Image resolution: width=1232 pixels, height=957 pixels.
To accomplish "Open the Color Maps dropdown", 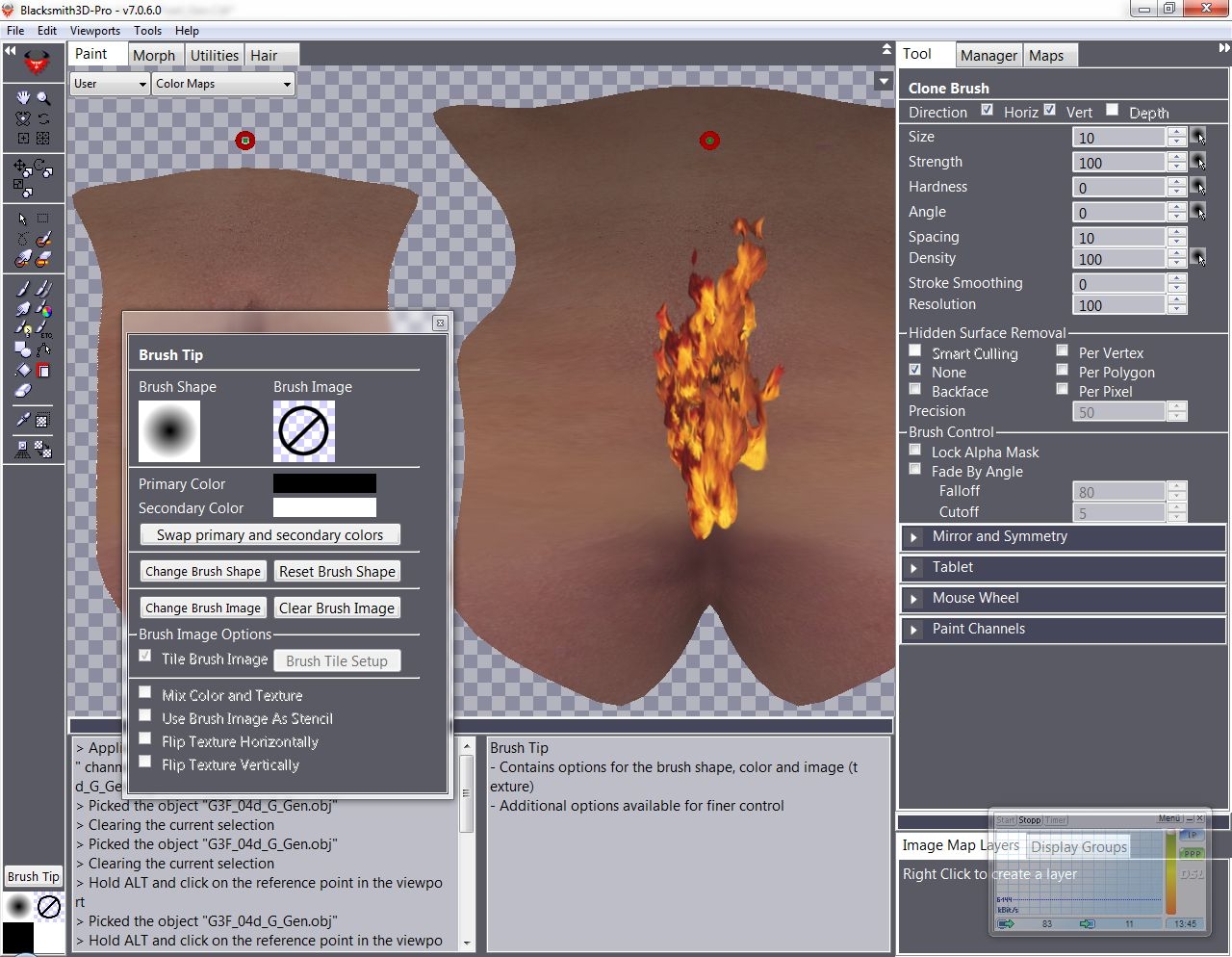I will [223, 84].
